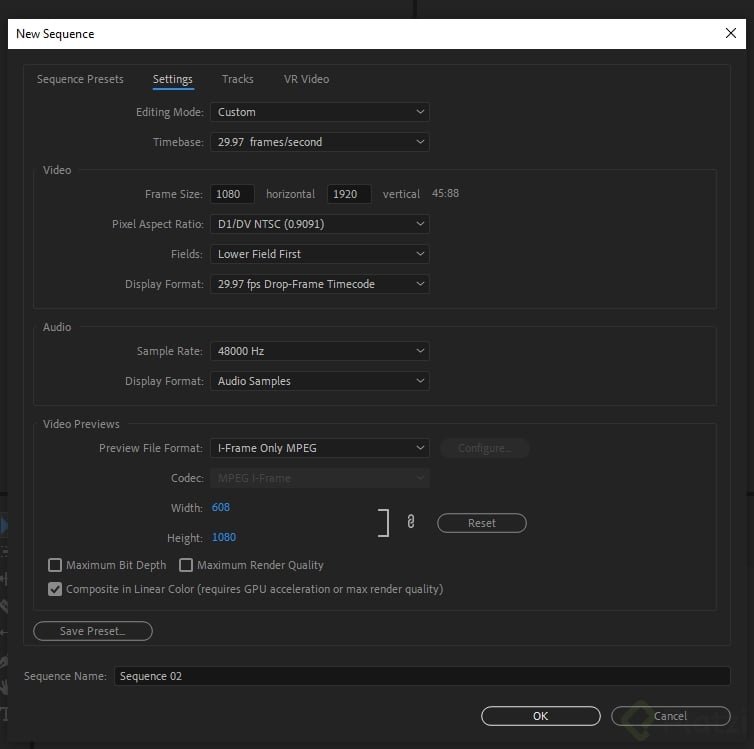Screen dimensions: 754x749
Task: Open the audio Display Format dropdown
Action: point(320,381)
